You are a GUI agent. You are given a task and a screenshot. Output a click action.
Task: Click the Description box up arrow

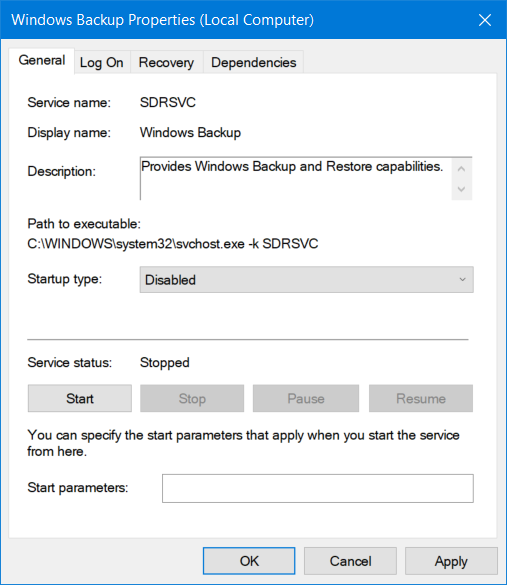pos(461,169)
